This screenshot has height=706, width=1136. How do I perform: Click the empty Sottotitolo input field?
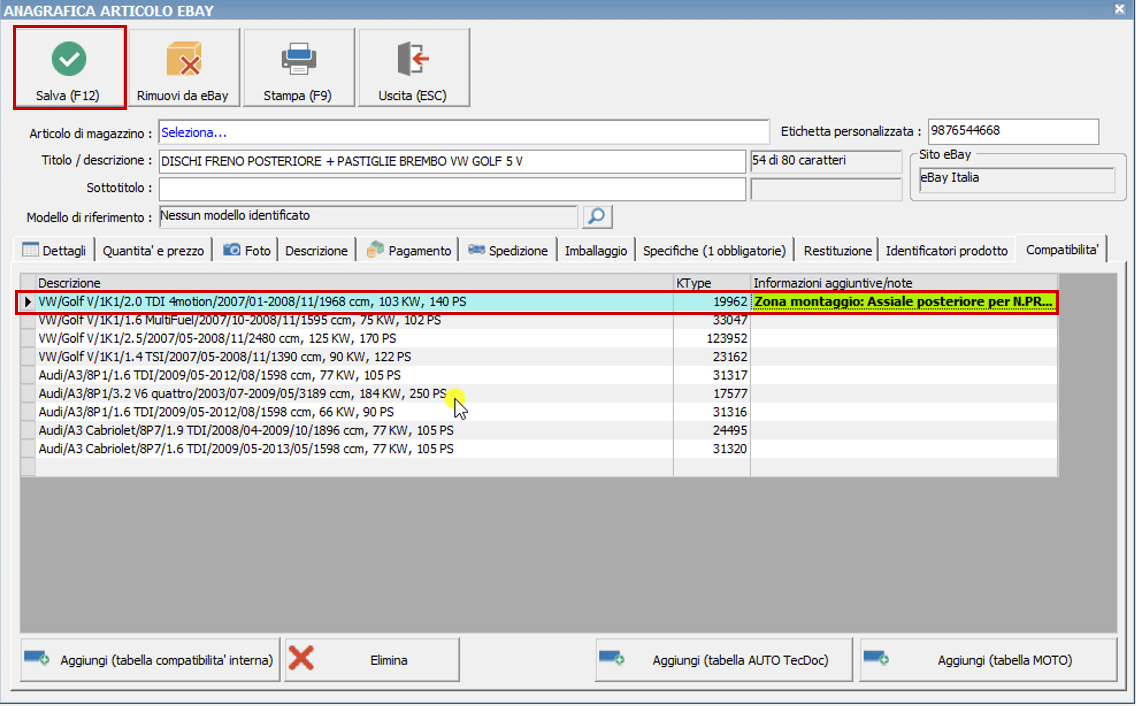452,188
